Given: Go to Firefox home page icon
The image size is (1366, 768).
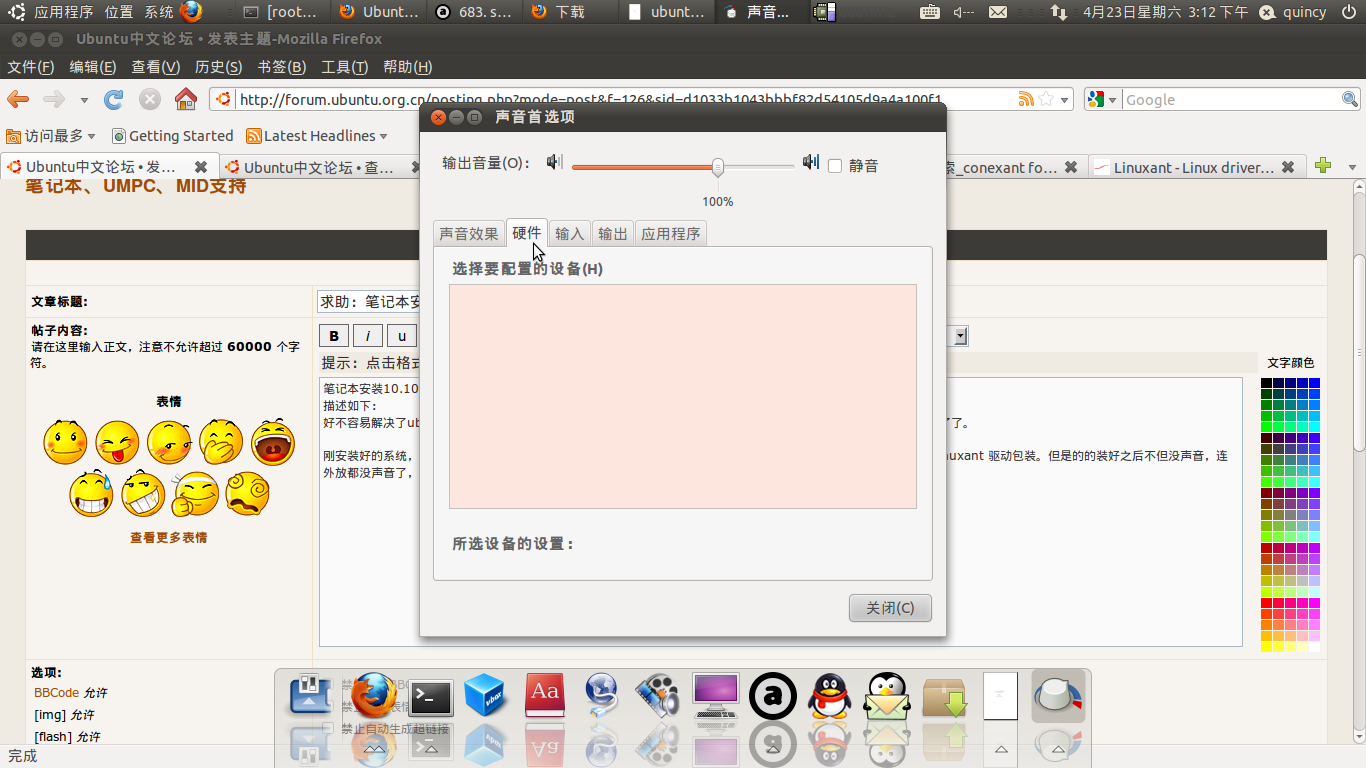Looking at the screenshot, I should tap(185, 99).
